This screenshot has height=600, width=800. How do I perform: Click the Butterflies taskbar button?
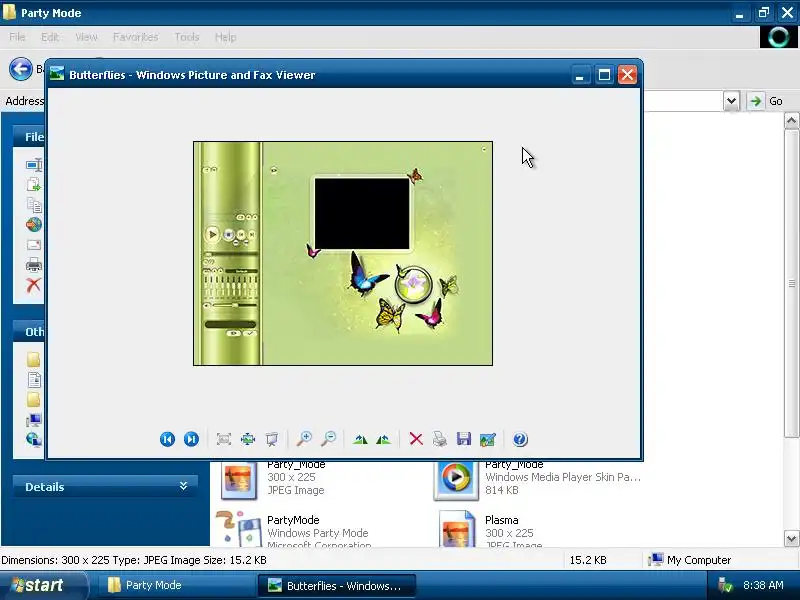click(336, 585)
